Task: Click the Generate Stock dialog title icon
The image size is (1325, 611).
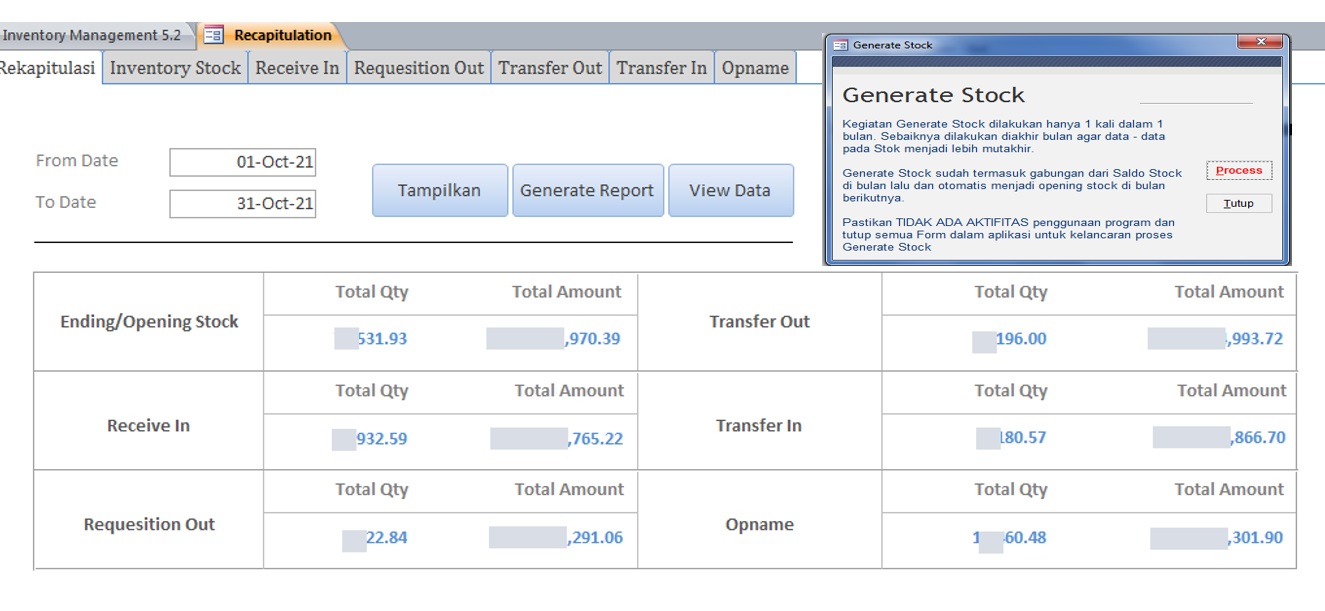Action: 840,45
